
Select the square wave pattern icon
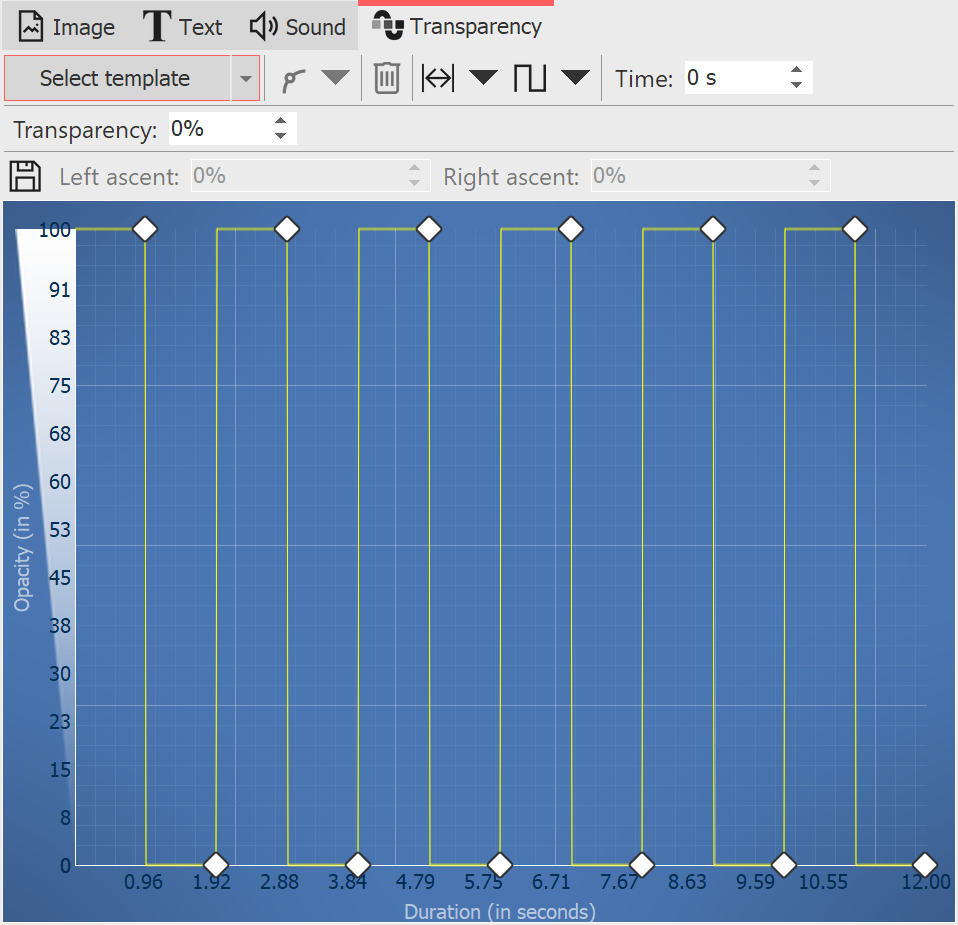click(x=531, y=77)
